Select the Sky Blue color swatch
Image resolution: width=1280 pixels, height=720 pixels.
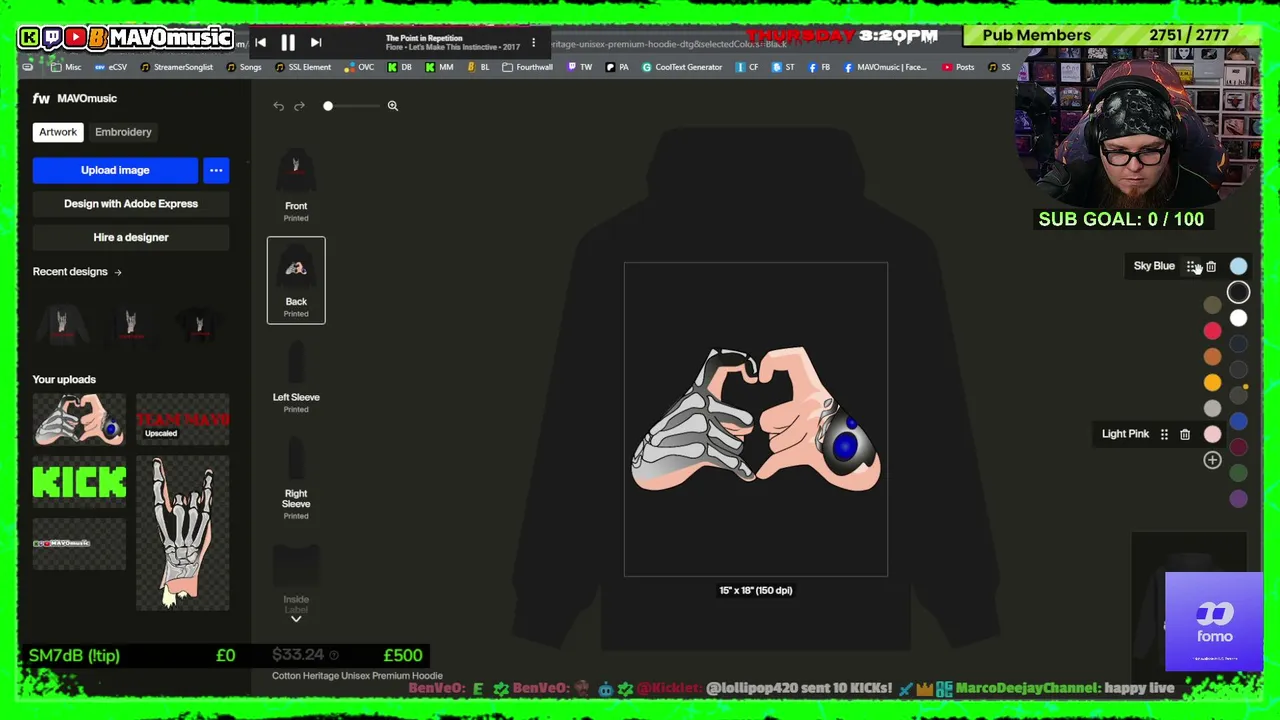(x=1238, y=266)
